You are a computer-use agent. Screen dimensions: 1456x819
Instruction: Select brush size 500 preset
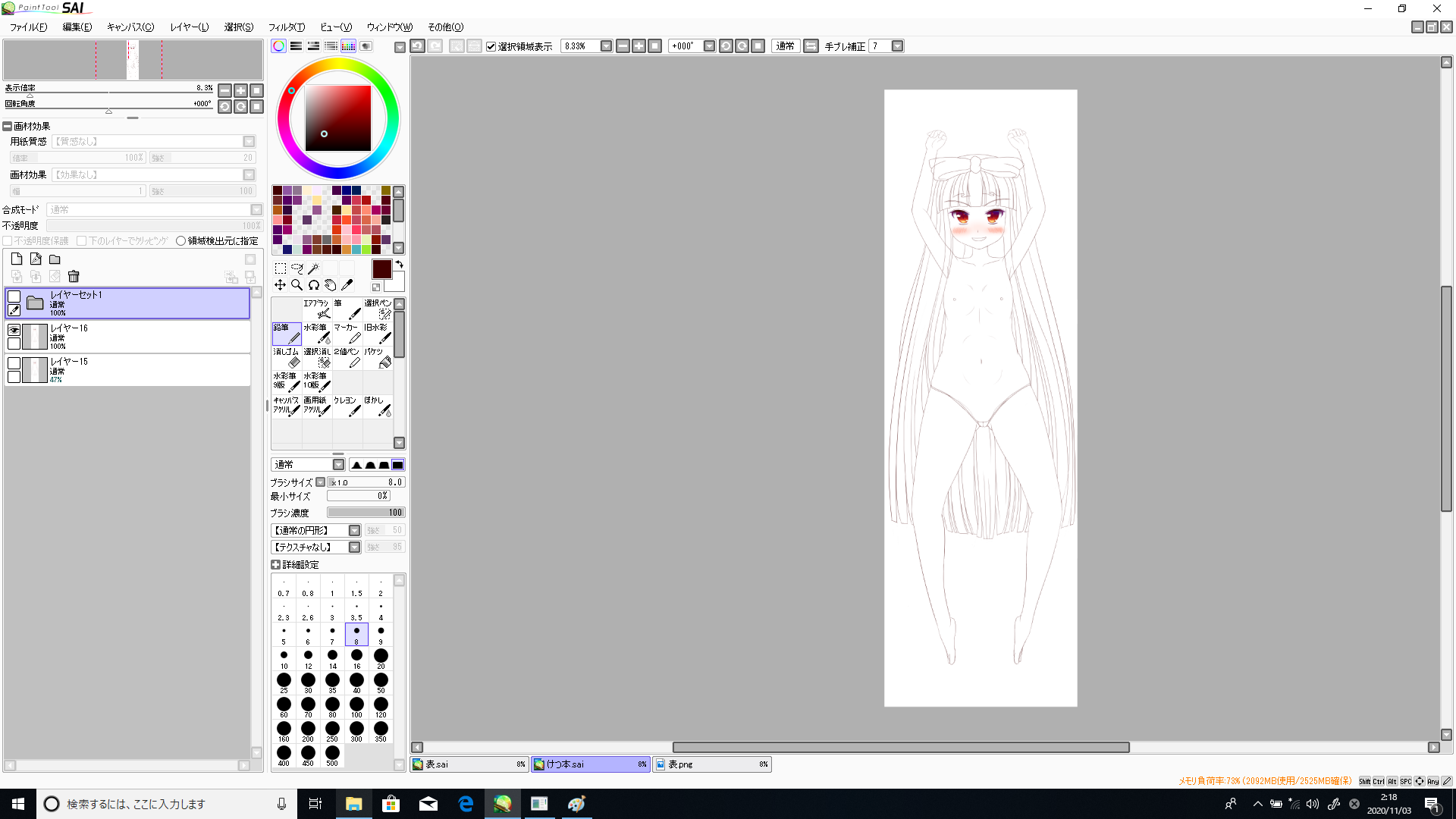pos(332,755)
